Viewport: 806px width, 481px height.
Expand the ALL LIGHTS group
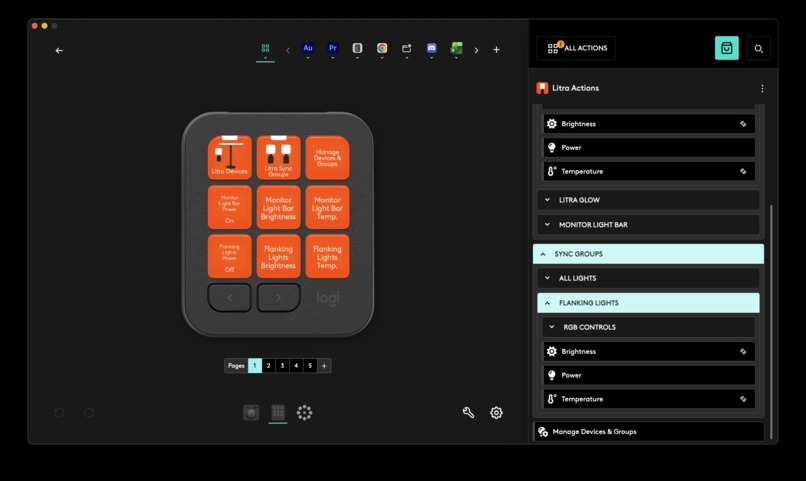click(x=648, y=278)
